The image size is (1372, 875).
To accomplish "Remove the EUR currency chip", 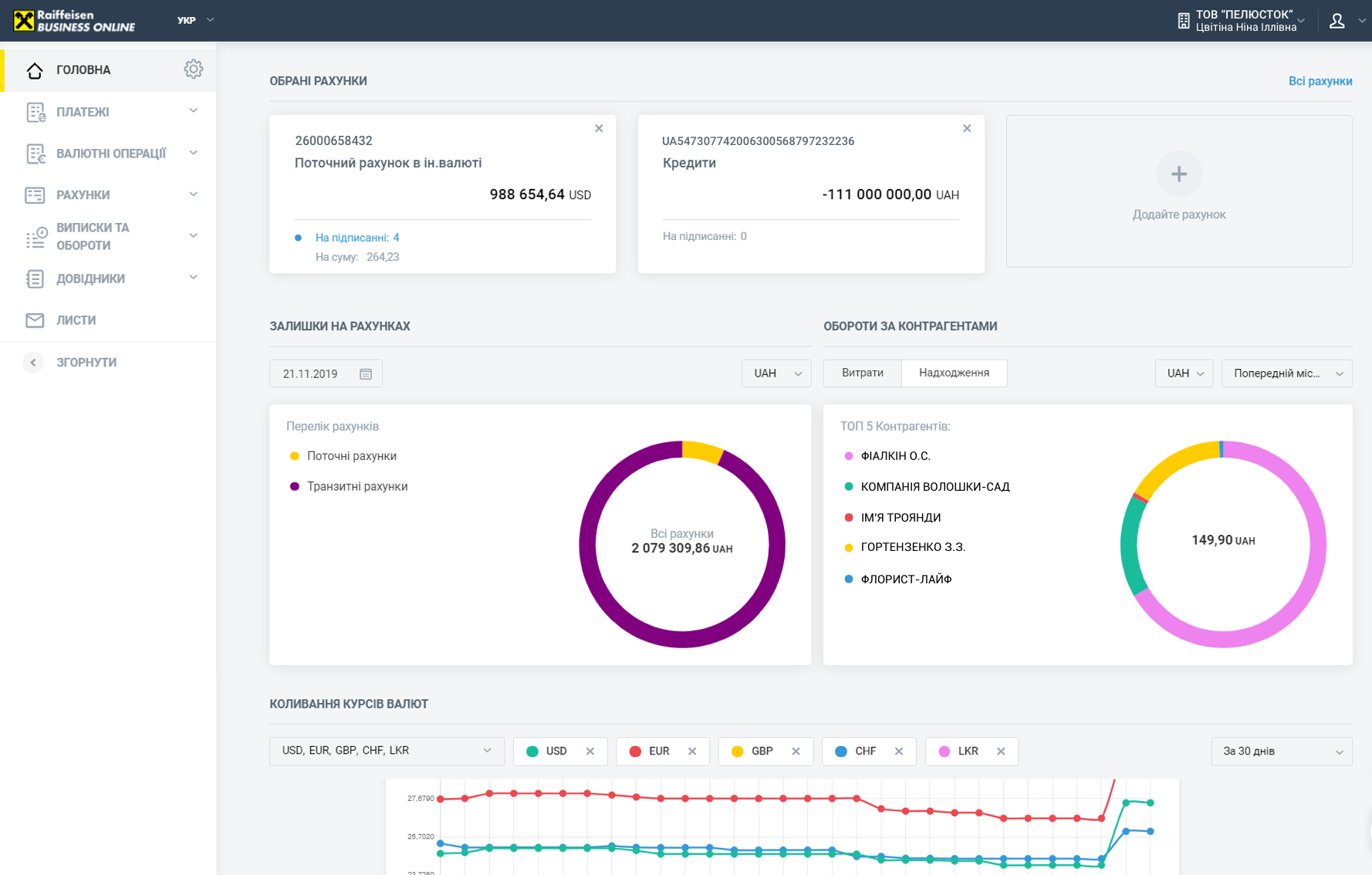I will click(x=692, y=752).
